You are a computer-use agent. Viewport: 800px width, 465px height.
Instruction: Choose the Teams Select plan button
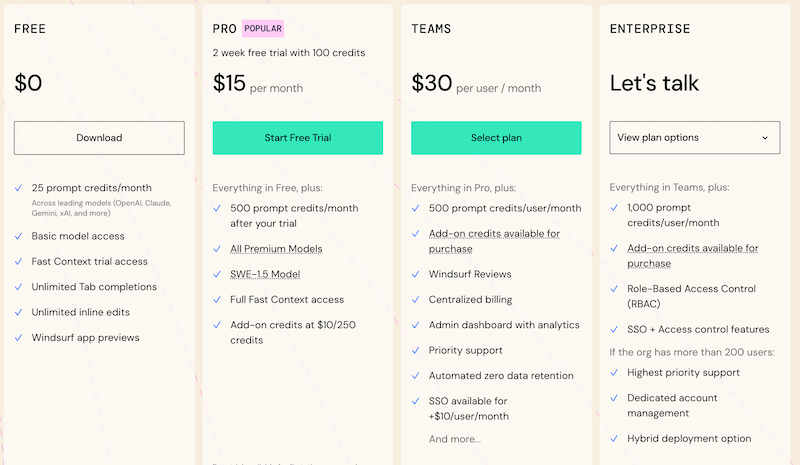coord(496,138)
